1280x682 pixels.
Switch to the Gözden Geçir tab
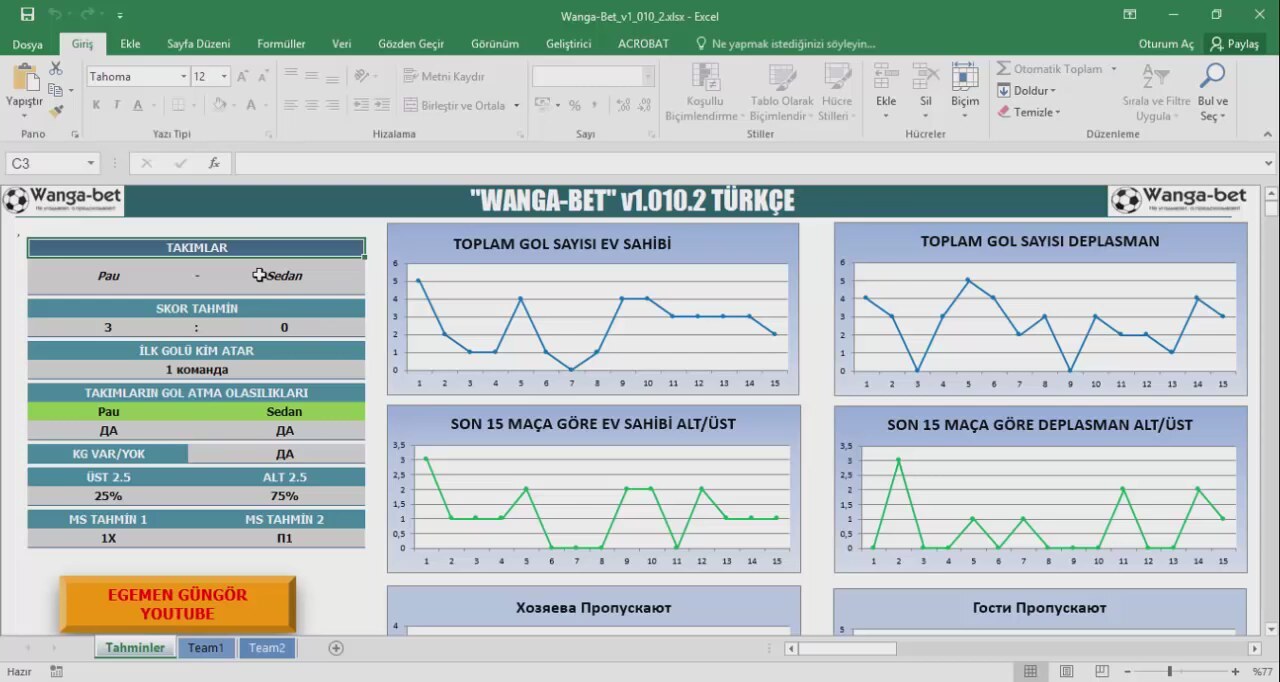click(411, 44)
